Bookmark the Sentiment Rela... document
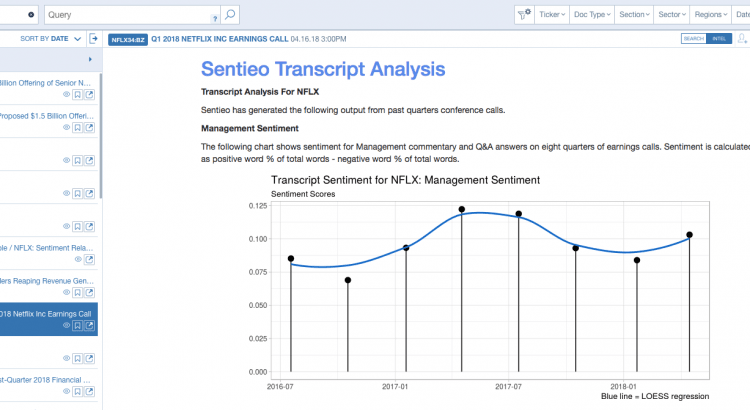Screen dimensions: 750x410 [78, 259]
